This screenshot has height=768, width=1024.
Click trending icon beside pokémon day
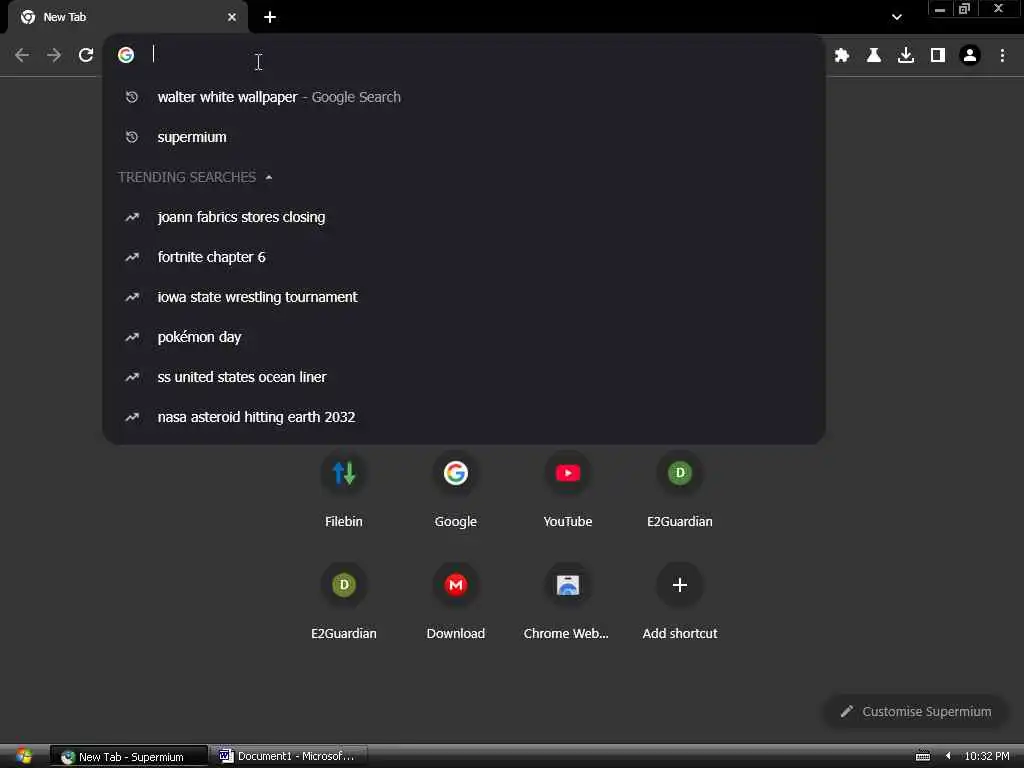pyautogui.click(x=132, y=337)
